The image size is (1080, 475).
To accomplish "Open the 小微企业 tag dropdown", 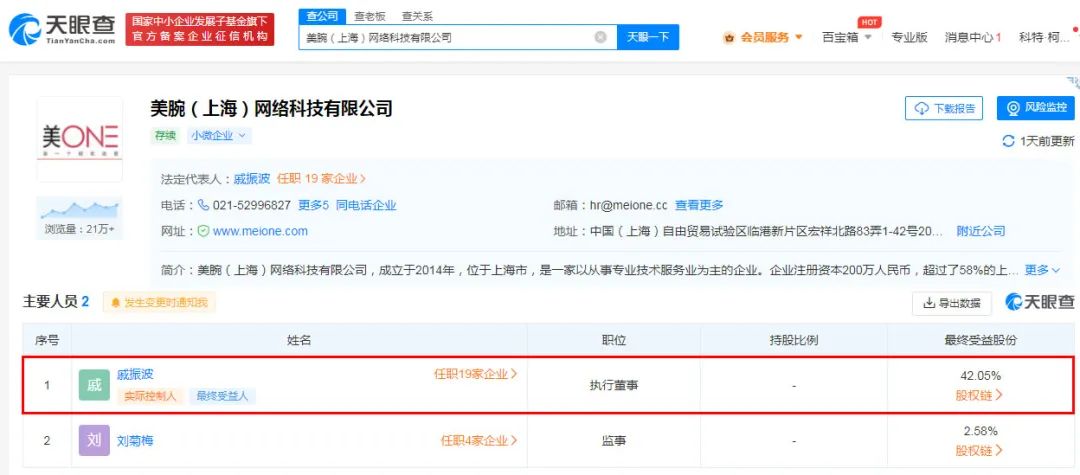I will click(218, 136).
